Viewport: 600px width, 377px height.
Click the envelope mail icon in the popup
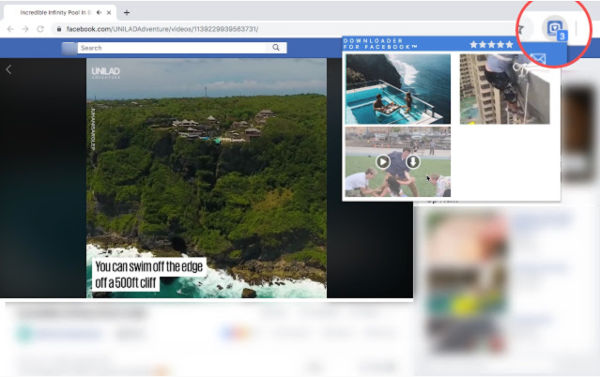(537, 59)
